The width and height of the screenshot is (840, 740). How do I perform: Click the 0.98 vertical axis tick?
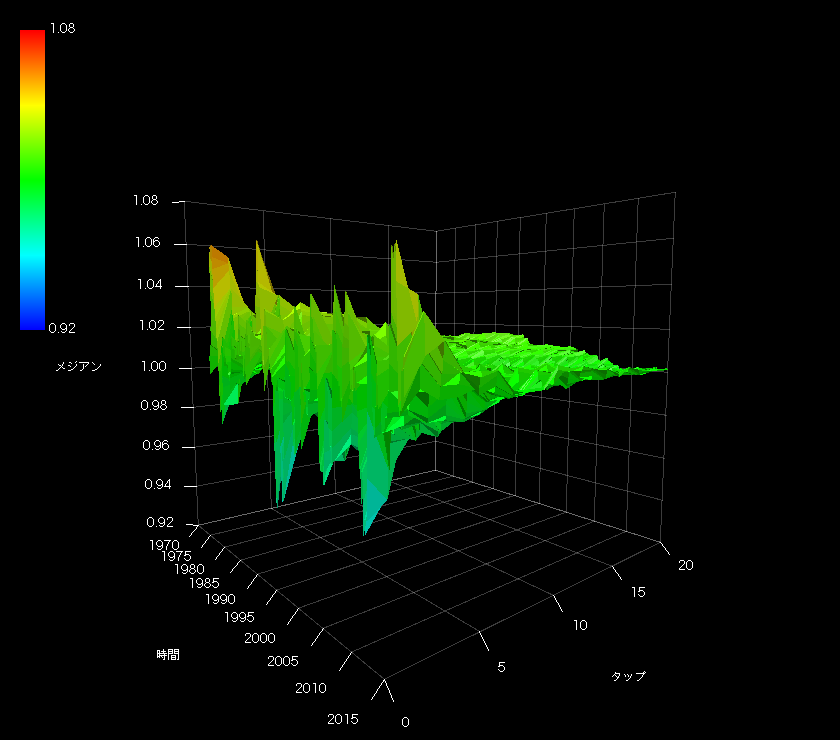(154, 406)
